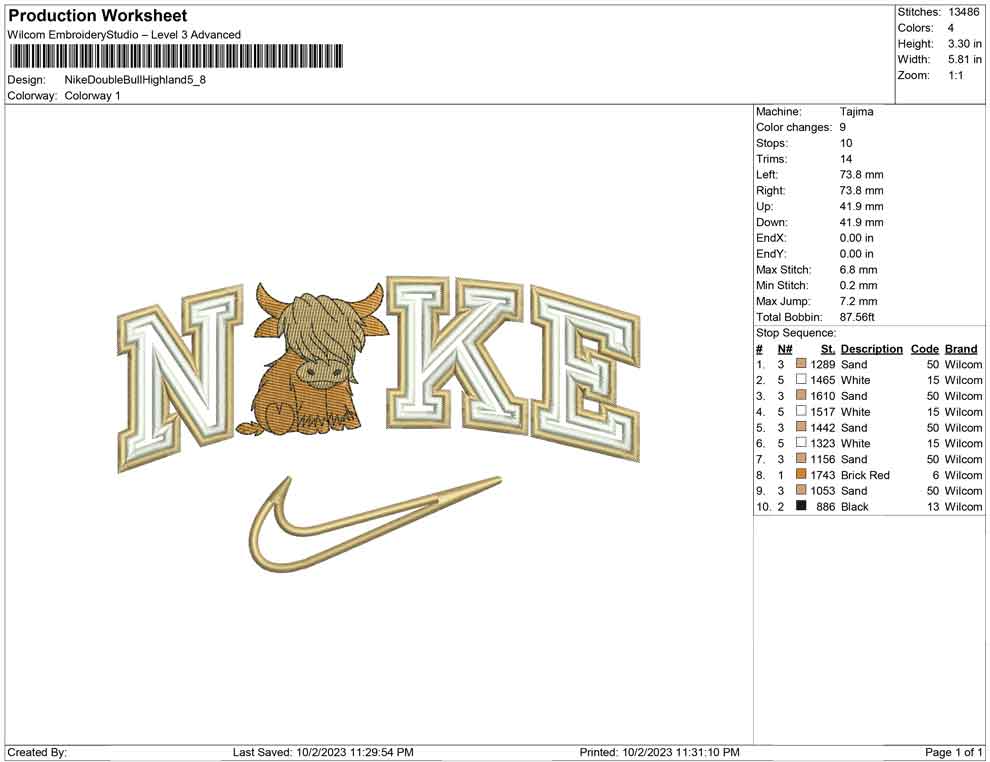Viewport: 990px width, 762px height.
Task: Click the Machine value 'Tajima'
Action: (x=856, y=111)
